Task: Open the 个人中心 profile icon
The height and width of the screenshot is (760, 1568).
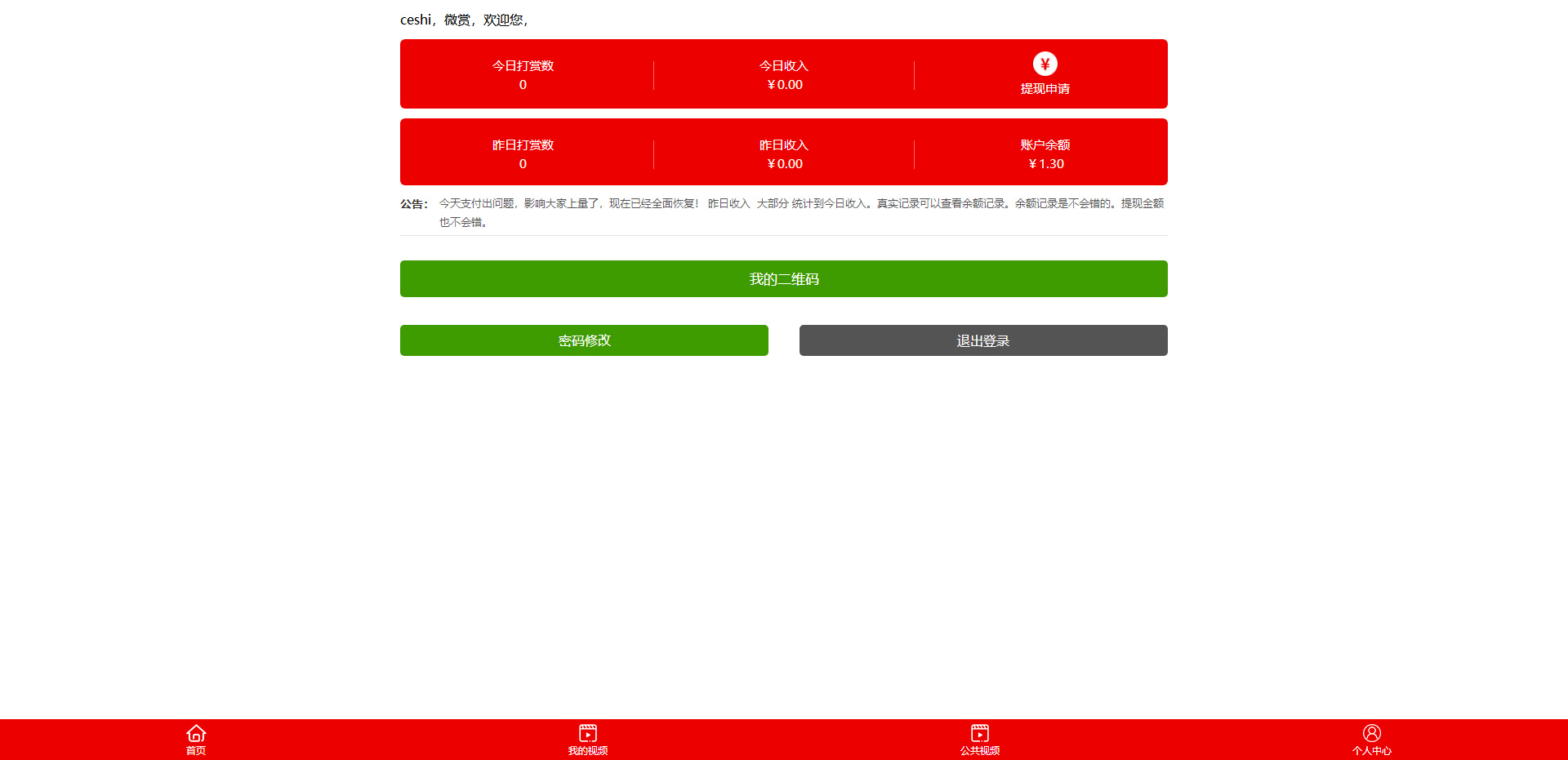Action: coord(1372,733)
